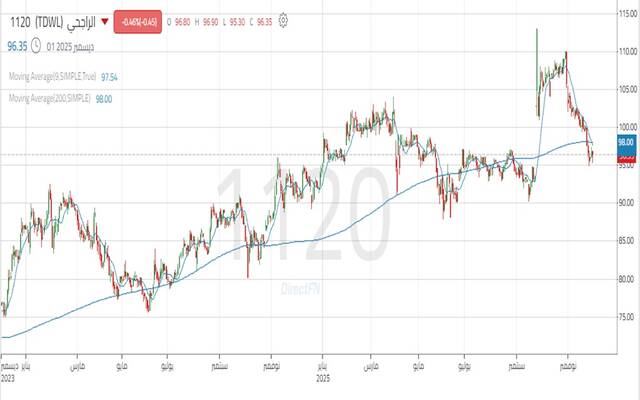
Task: Click the OHLC close value C 96.35
Action: click(x=266, y=20)
